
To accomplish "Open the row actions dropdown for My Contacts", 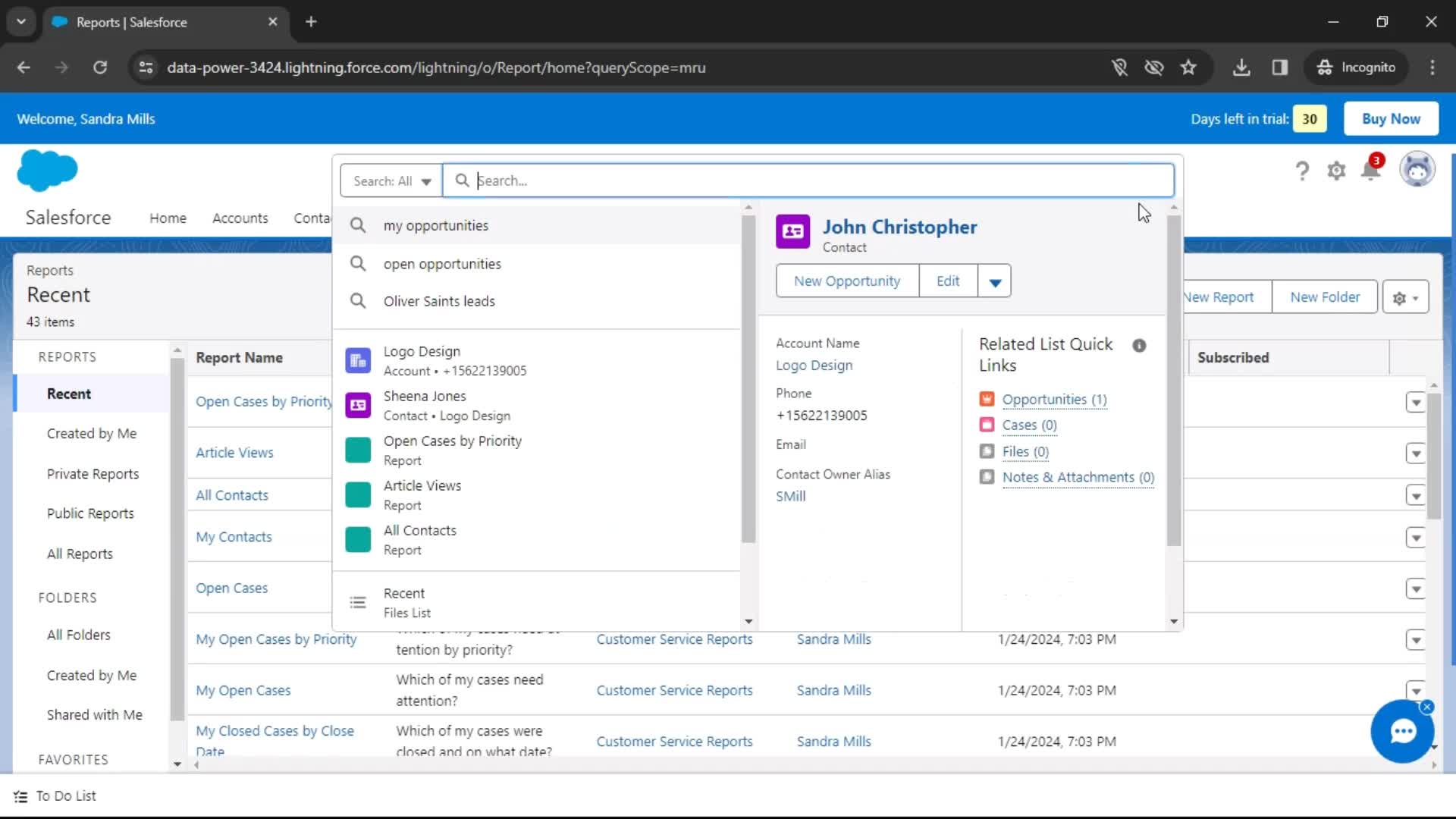I will [x=1415, y=538].
